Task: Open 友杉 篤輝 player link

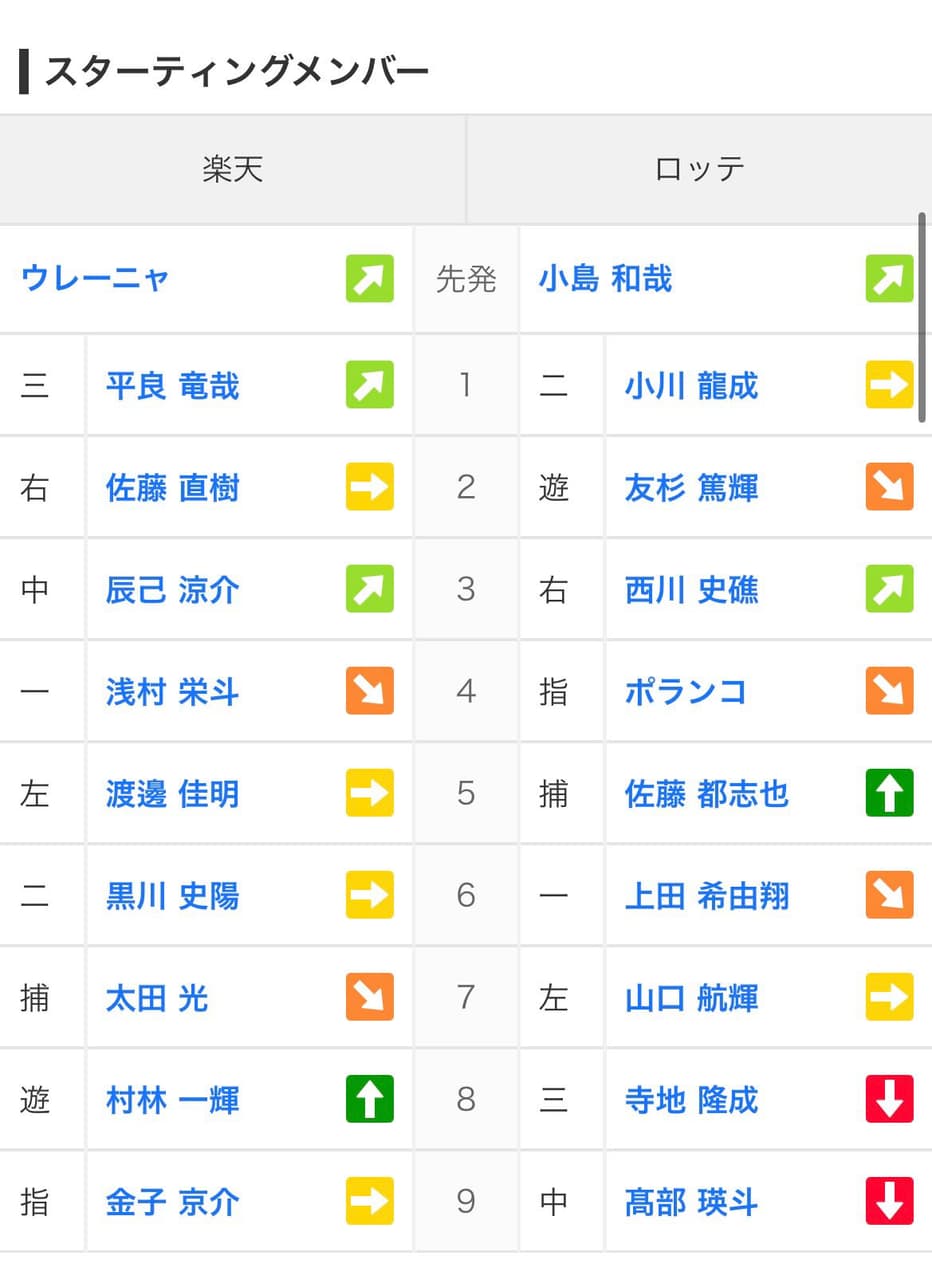Action: click(691, 488)
